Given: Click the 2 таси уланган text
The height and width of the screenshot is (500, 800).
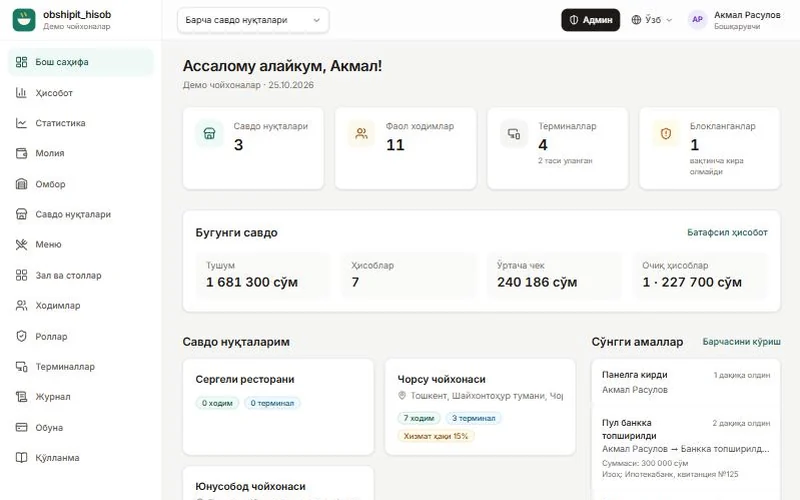Looking at the screenshot, I should pyautogui.click(x=565, y=161).
